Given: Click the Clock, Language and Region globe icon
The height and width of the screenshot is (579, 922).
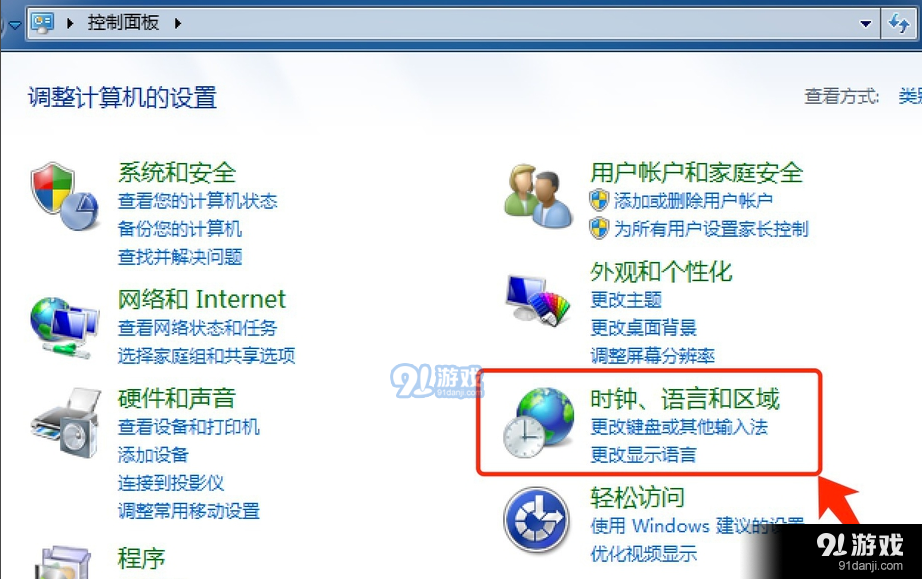Looking at the screenshot, I should (538, 422).
